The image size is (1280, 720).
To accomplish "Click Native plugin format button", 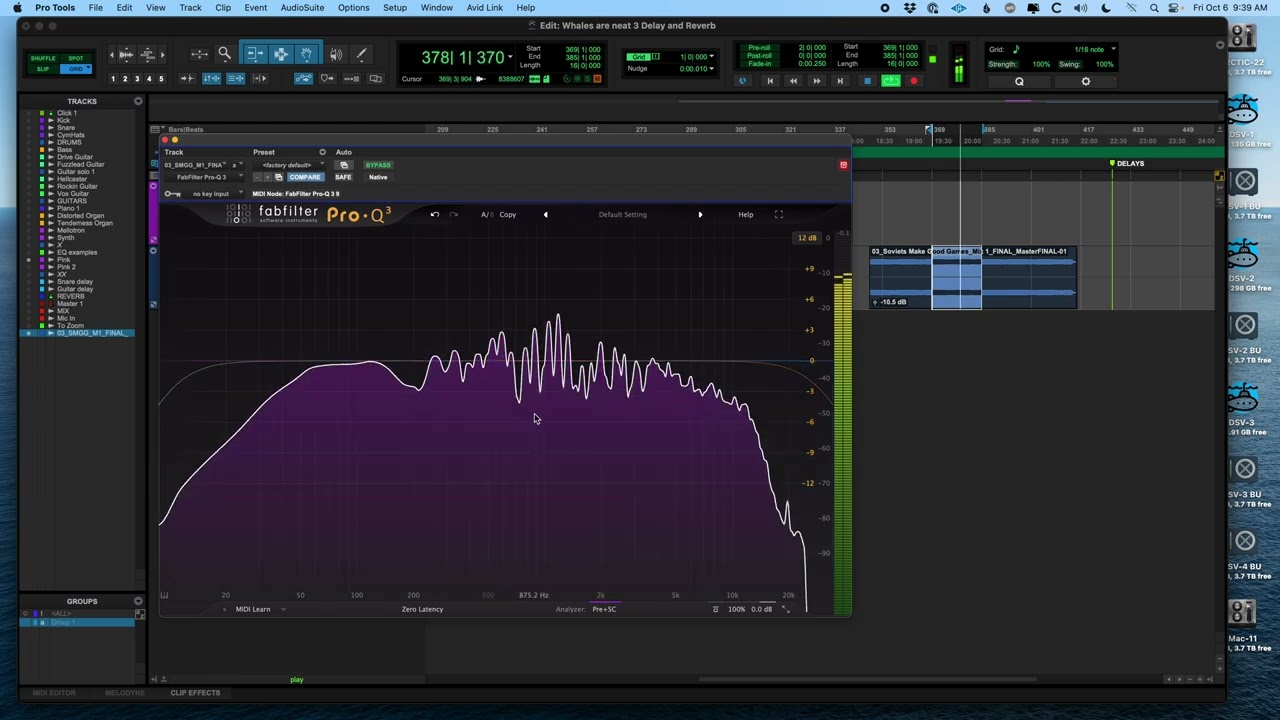I will coord(378,177).
